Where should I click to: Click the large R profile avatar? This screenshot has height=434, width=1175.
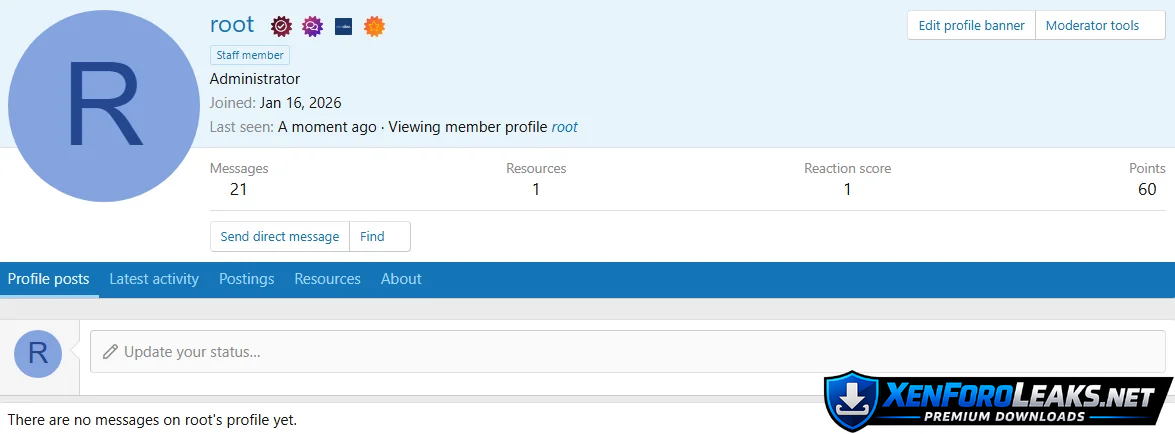click(104, 105)
